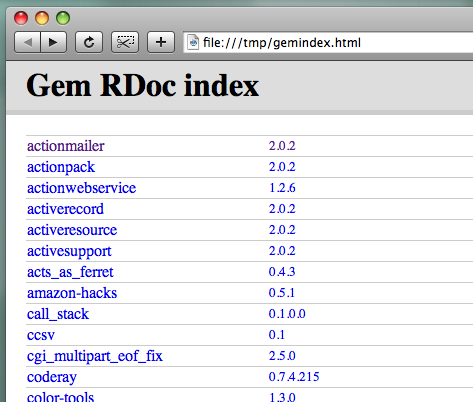Click the Gem RDoc index heading
This screenshot has height=402, width=473.
point(142,86)
